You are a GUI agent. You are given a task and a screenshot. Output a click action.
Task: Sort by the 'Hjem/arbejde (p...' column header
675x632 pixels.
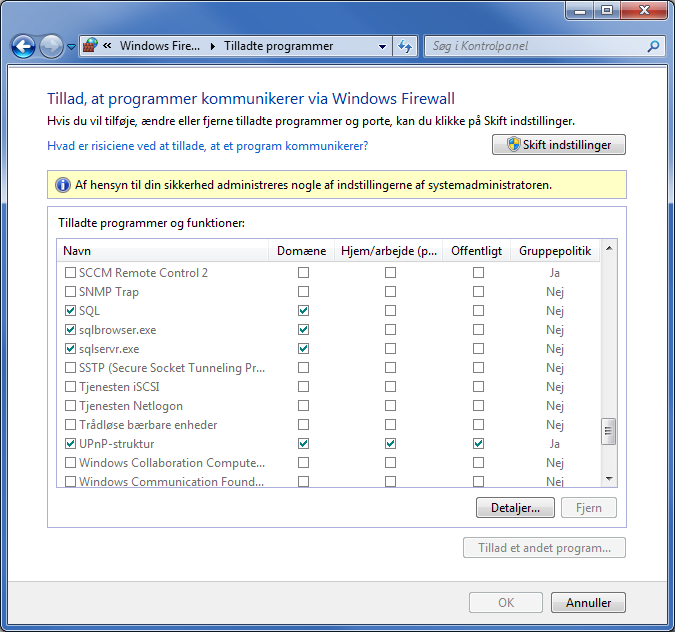389,251
